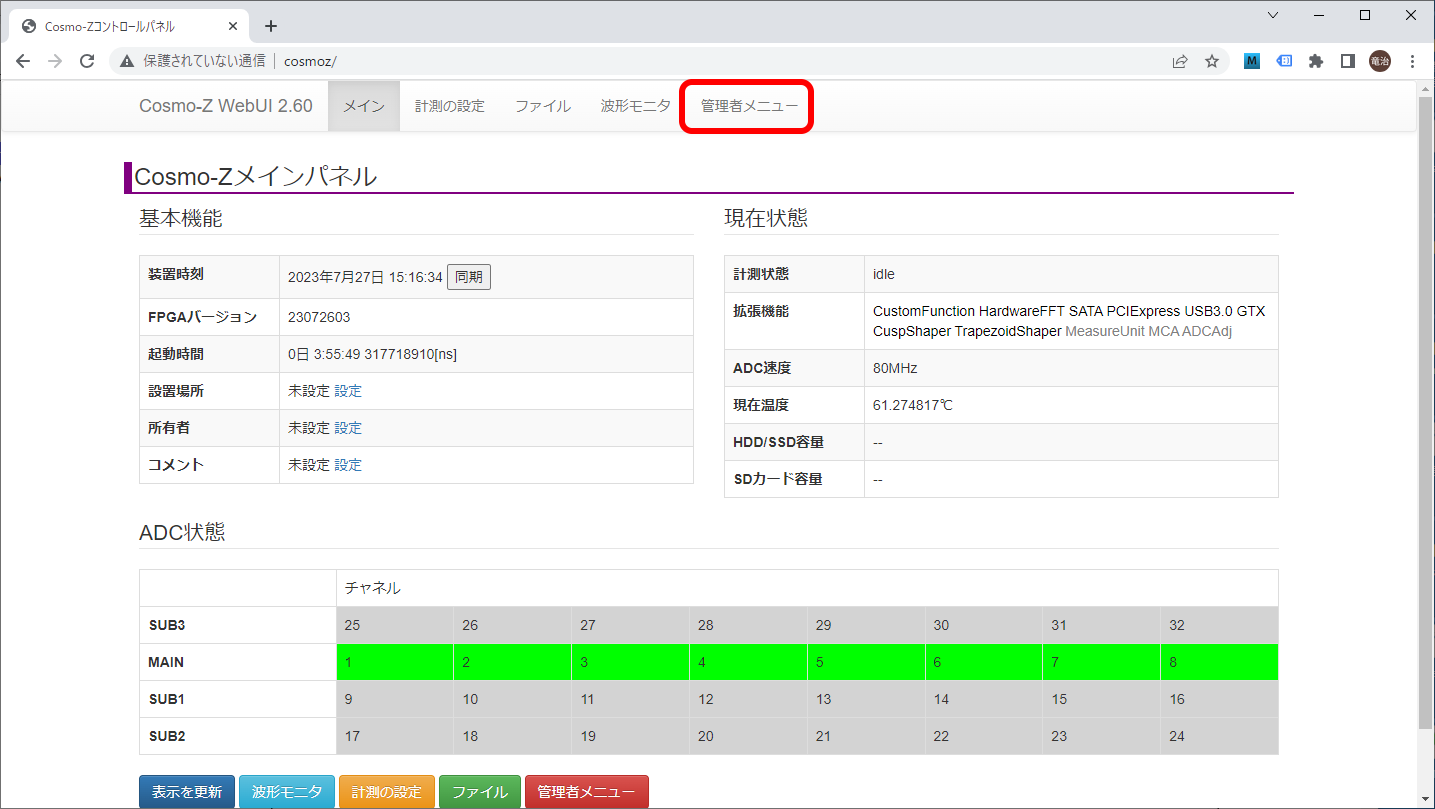The height and width of the screenshot is (809, 1435).
Task: Switch to 計測の設定 navigation tab
Action: 449,106
